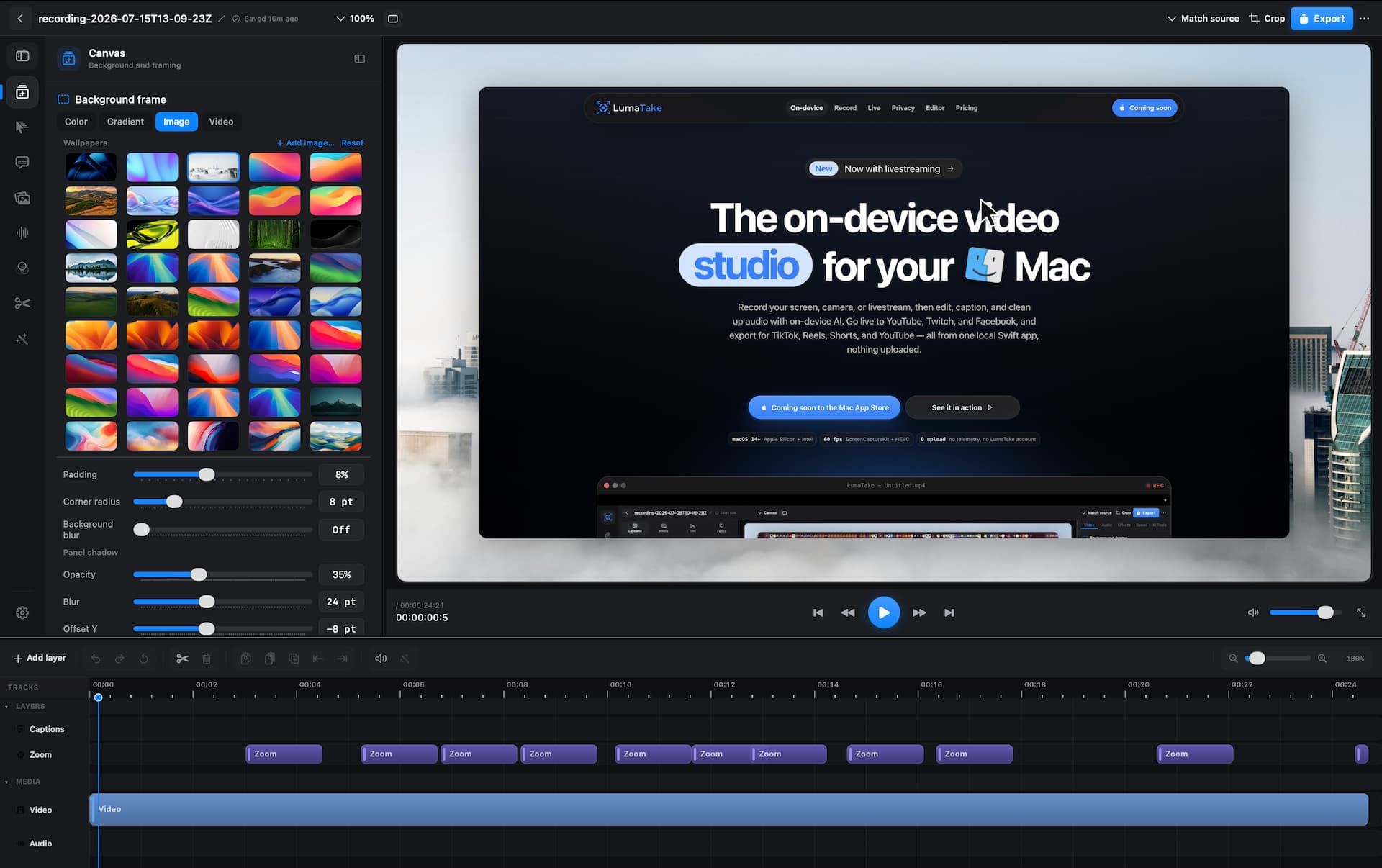1382x868 pixels.
Task: Open the settings gear
Action: [22, 612]
